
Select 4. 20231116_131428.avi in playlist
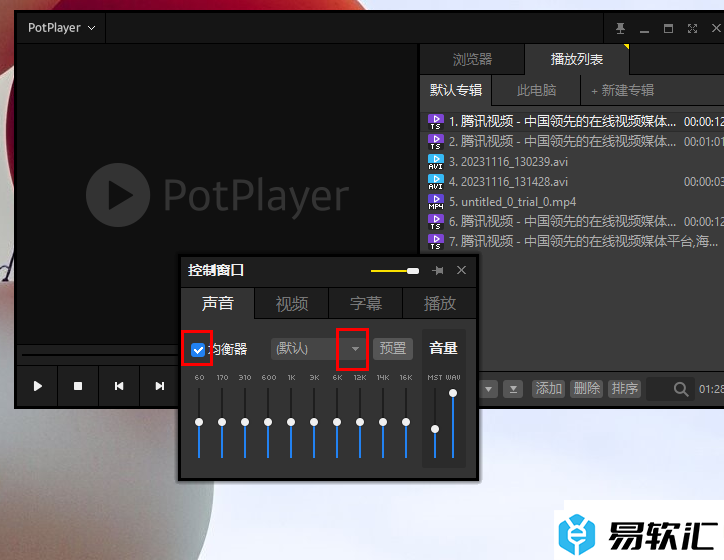[x=573, y=181]
